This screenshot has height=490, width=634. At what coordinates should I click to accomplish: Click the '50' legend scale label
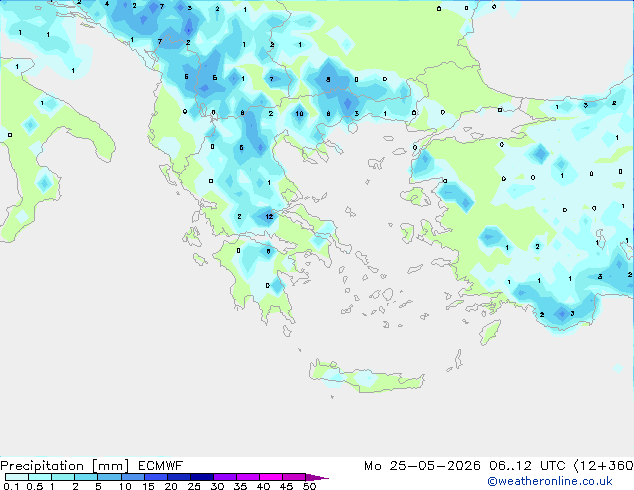309,486
